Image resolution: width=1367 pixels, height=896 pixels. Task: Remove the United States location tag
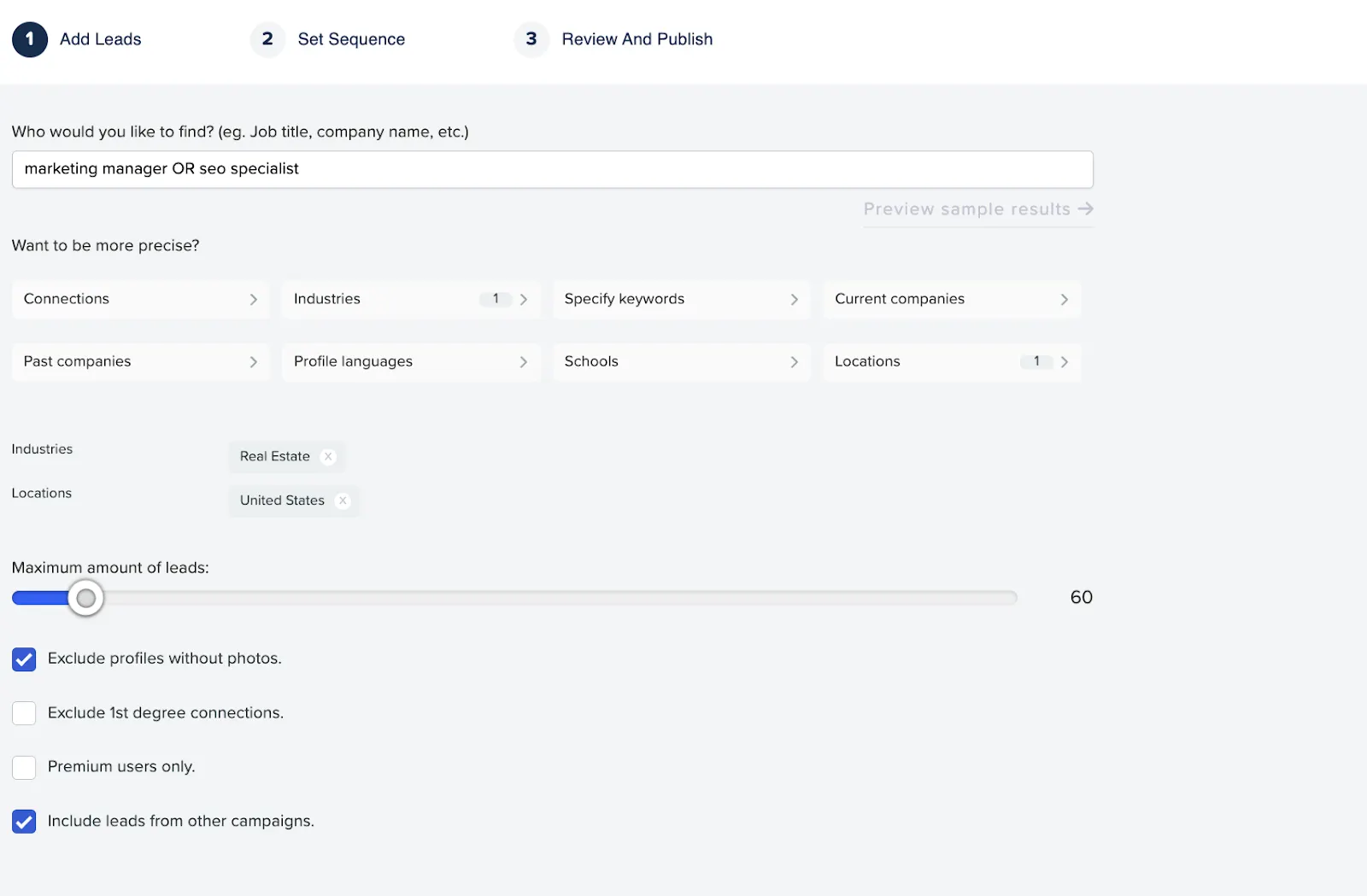point(343,501)
